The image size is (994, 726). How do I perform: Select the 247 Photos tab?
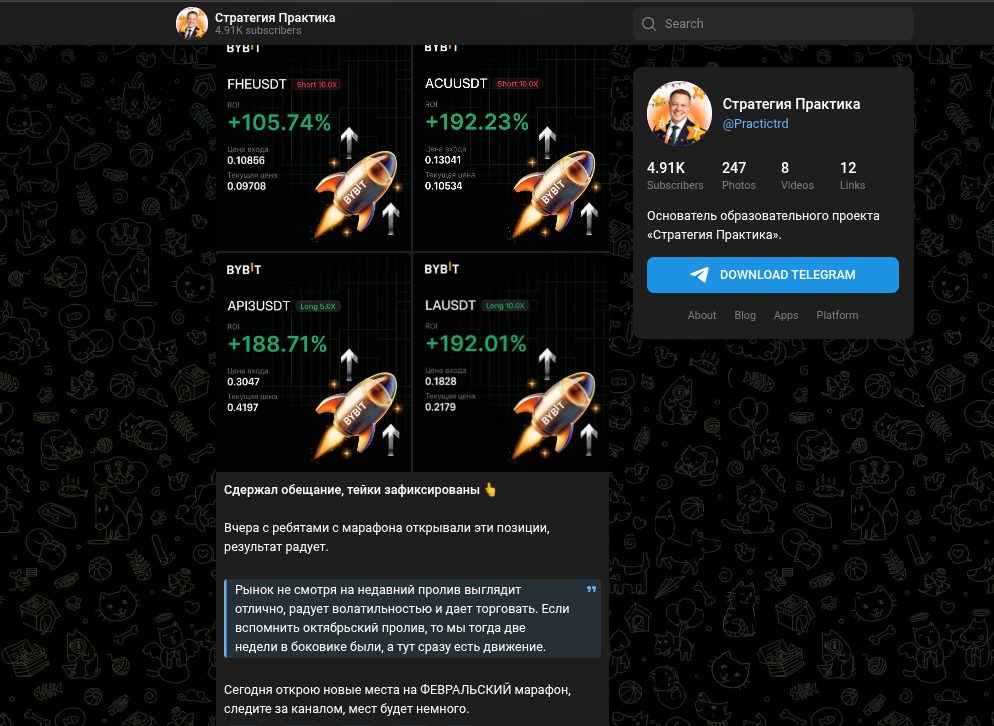(x=739, y=176)
